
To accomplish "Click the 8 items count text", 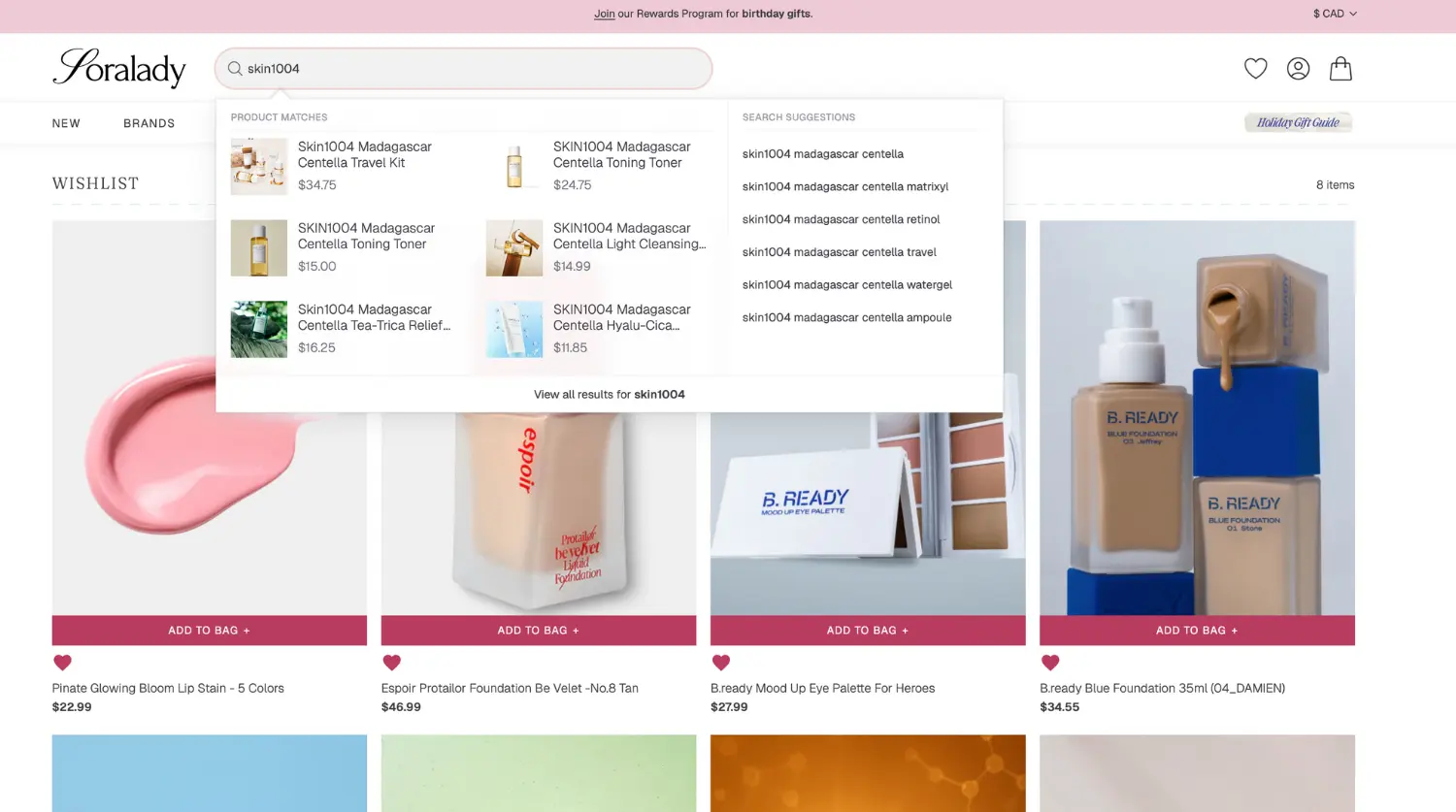I will (x=1335, y=184).
